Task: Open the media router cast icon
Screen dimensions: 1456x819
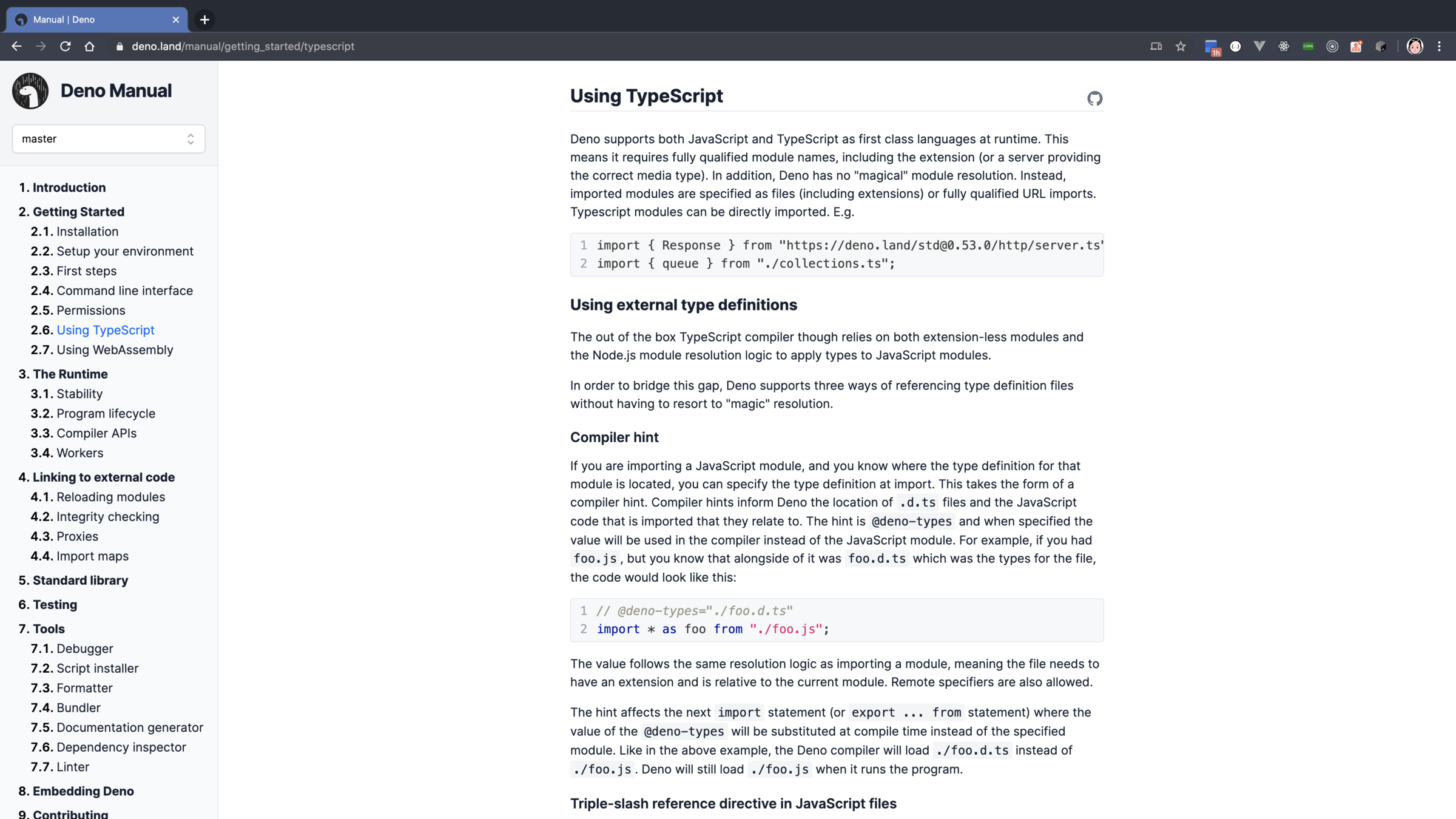Action: (x=1156, y=47)
